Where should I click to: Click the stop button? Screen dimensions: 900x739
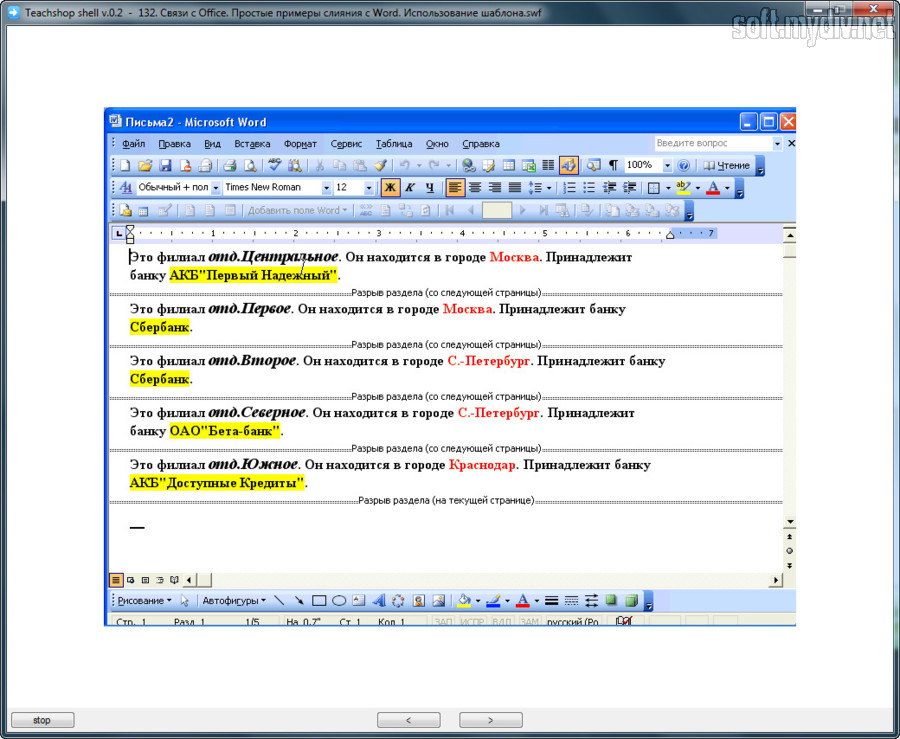click(42, 720)
